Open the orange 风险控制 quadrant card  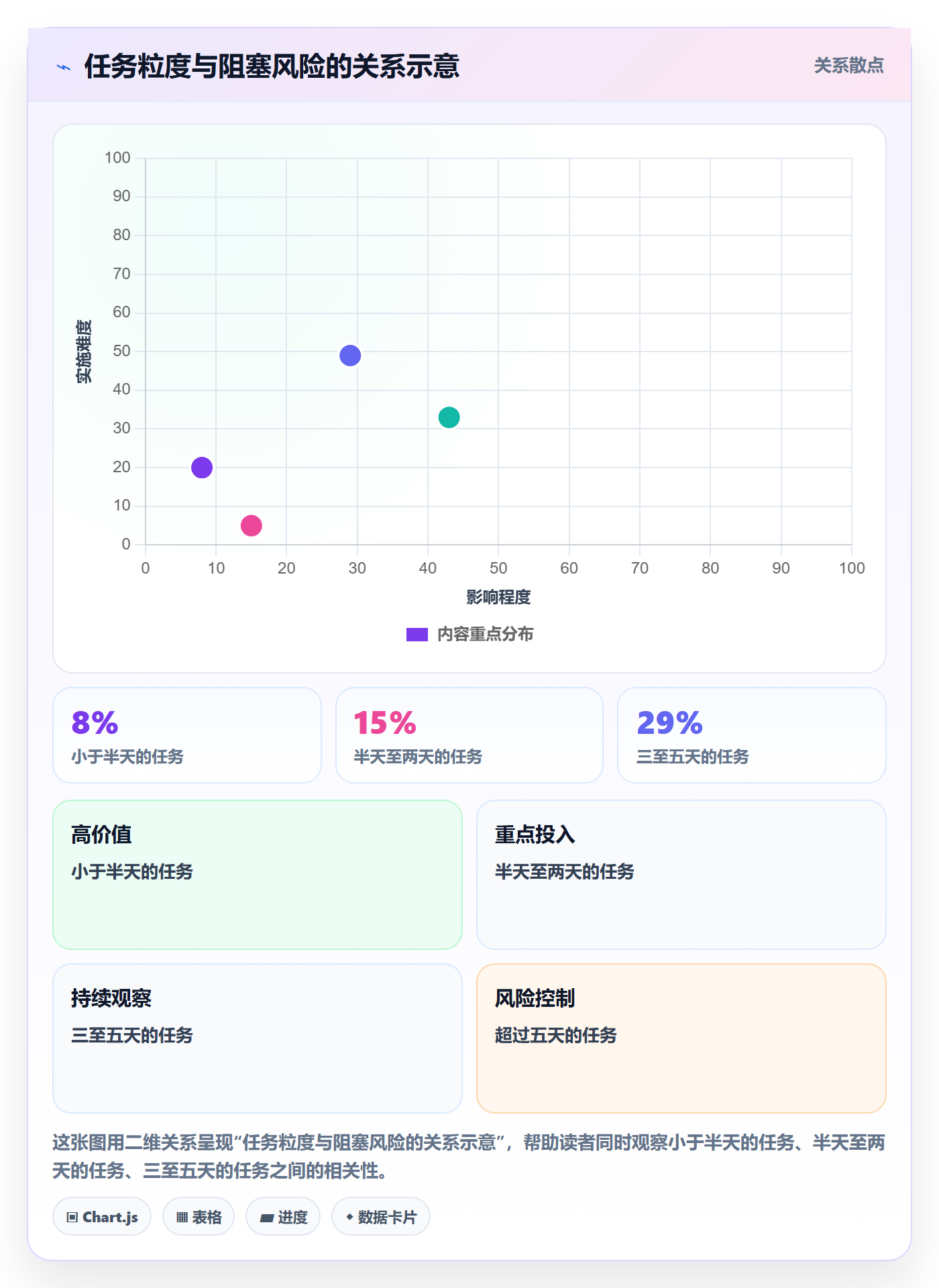(x=681, y=1038)
